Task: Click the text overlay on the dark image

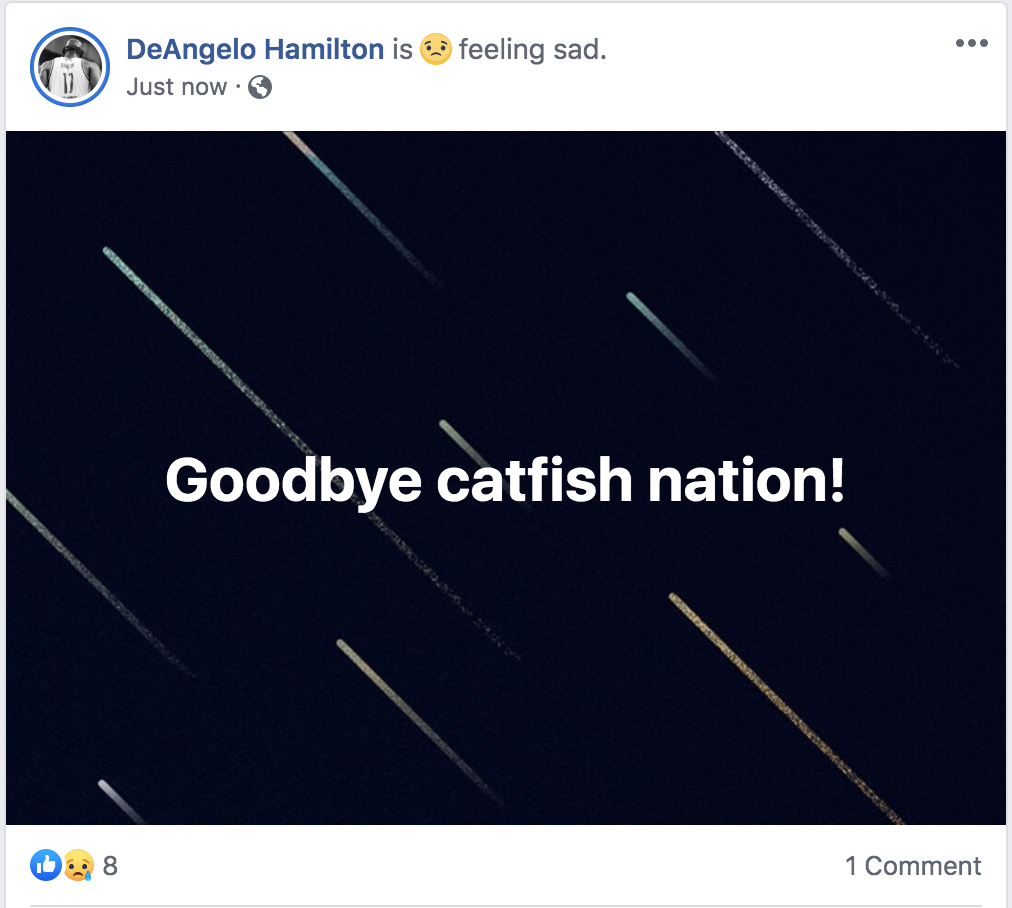Action: coord(506,481)
